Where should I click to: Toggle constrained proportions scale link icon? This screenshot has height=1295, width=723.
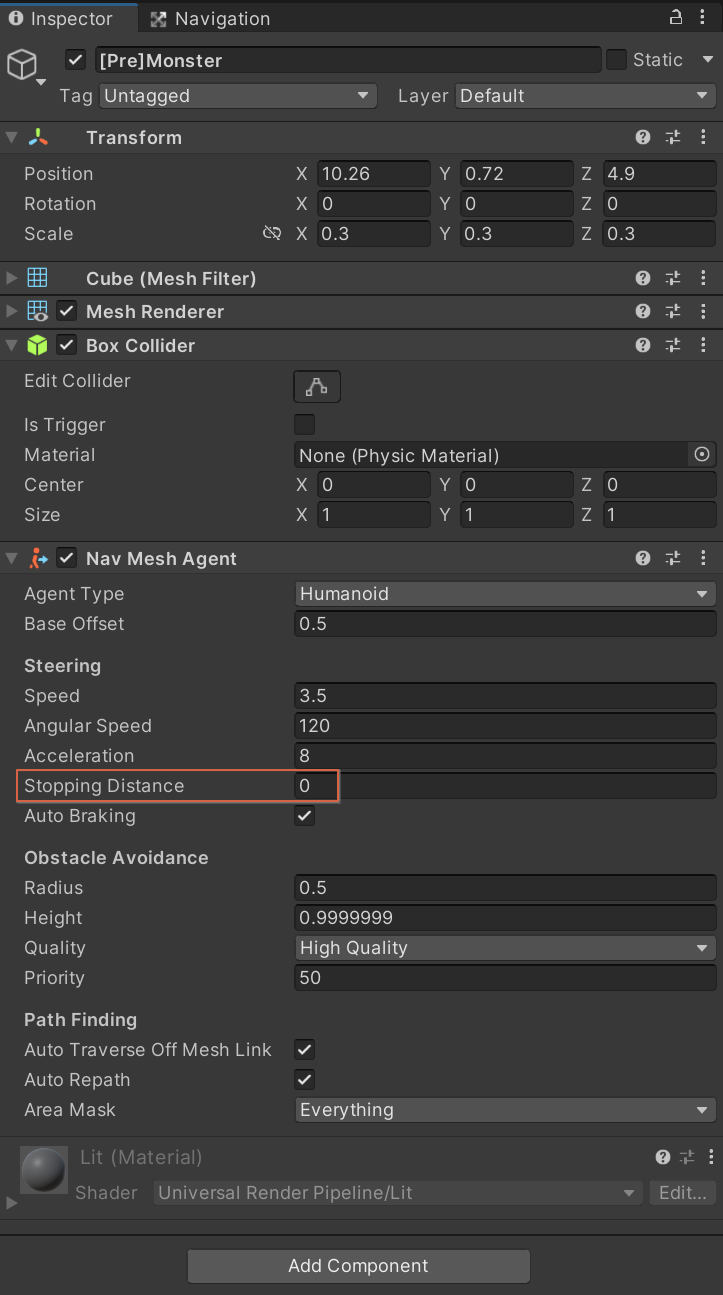coord(272,233)
